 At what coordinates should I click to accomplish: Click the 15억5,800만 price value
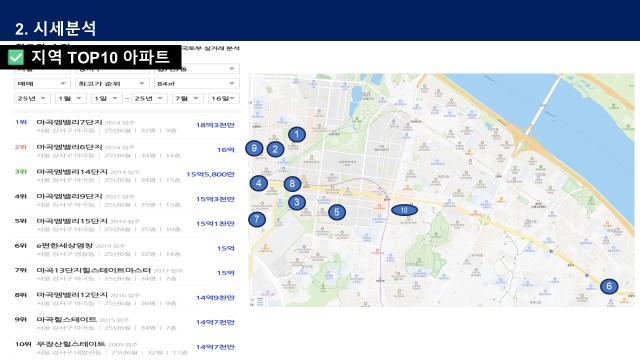pos(211,174)
